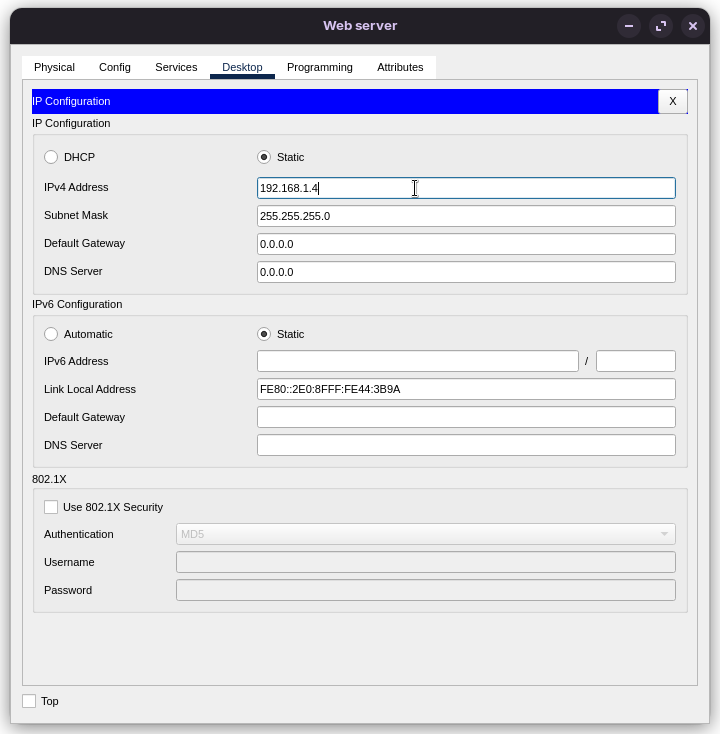Image resolution: width=720 pixels, height=734 pixels.
Task: Close the IP Configuration panel with X
Action: [672, 101]
